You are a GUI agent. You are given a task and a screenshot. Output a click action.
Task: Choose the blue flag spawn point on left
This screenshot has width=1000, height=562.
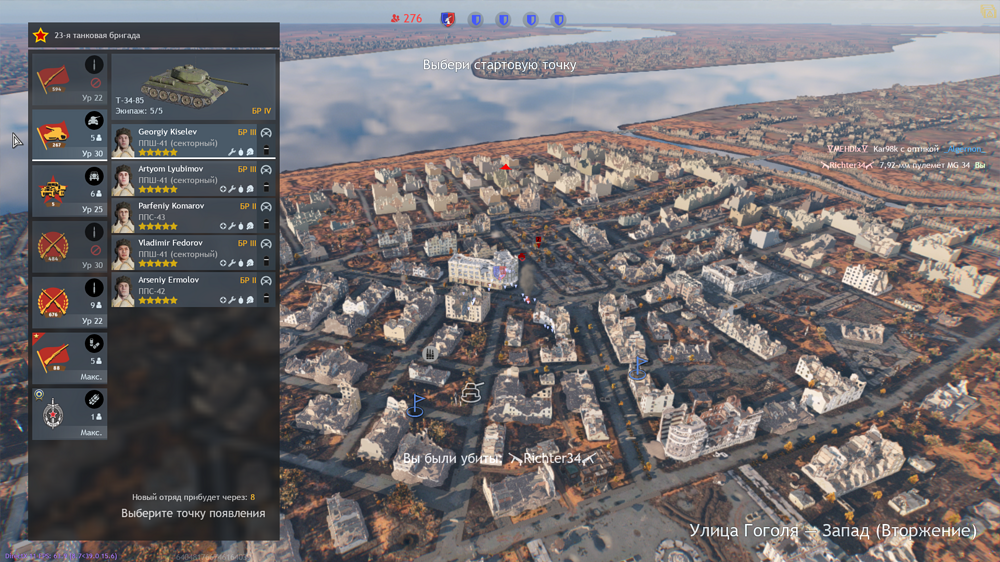pyautogui.click(x=416, y=404)
